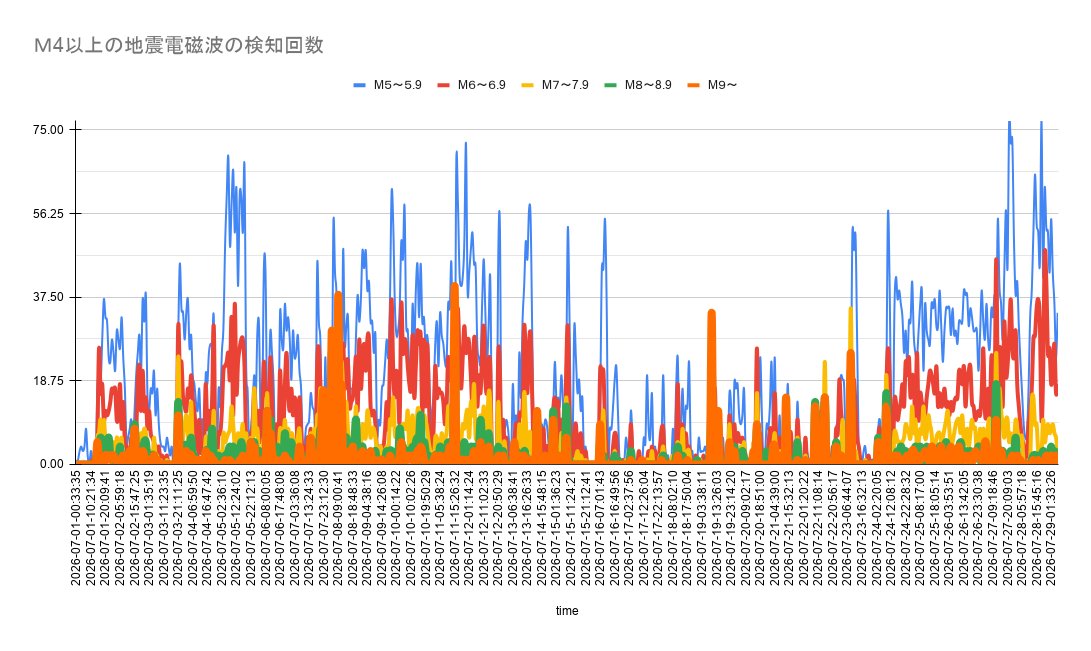1091x651 pixels.
Task: Click x-axis label '2026-07-13-06:38:41'
Action: pyautogui.click(x=514, y=528)
